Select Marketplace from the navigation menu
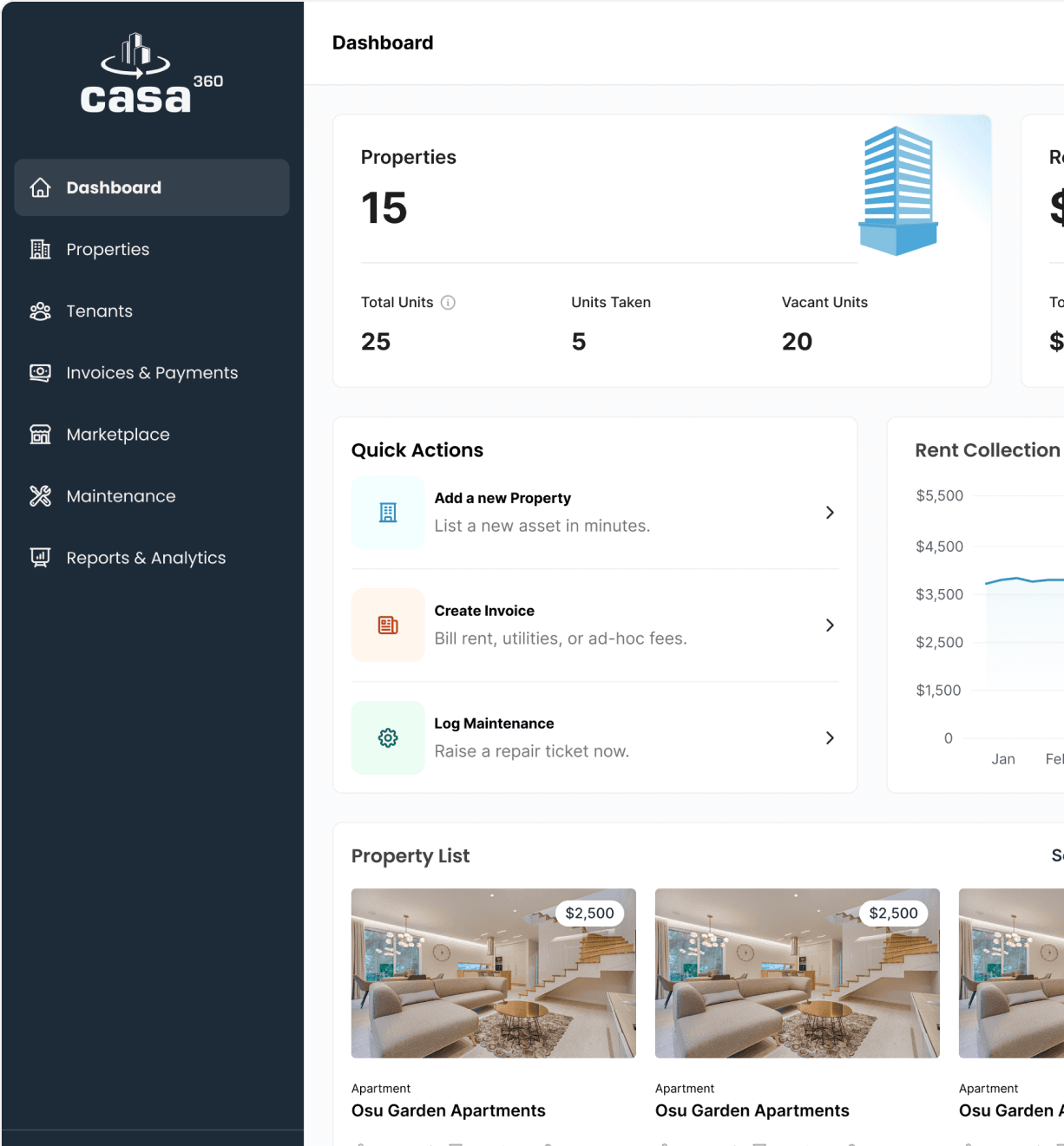Viewport: 1064px width, 1146px height. (118, 434)
